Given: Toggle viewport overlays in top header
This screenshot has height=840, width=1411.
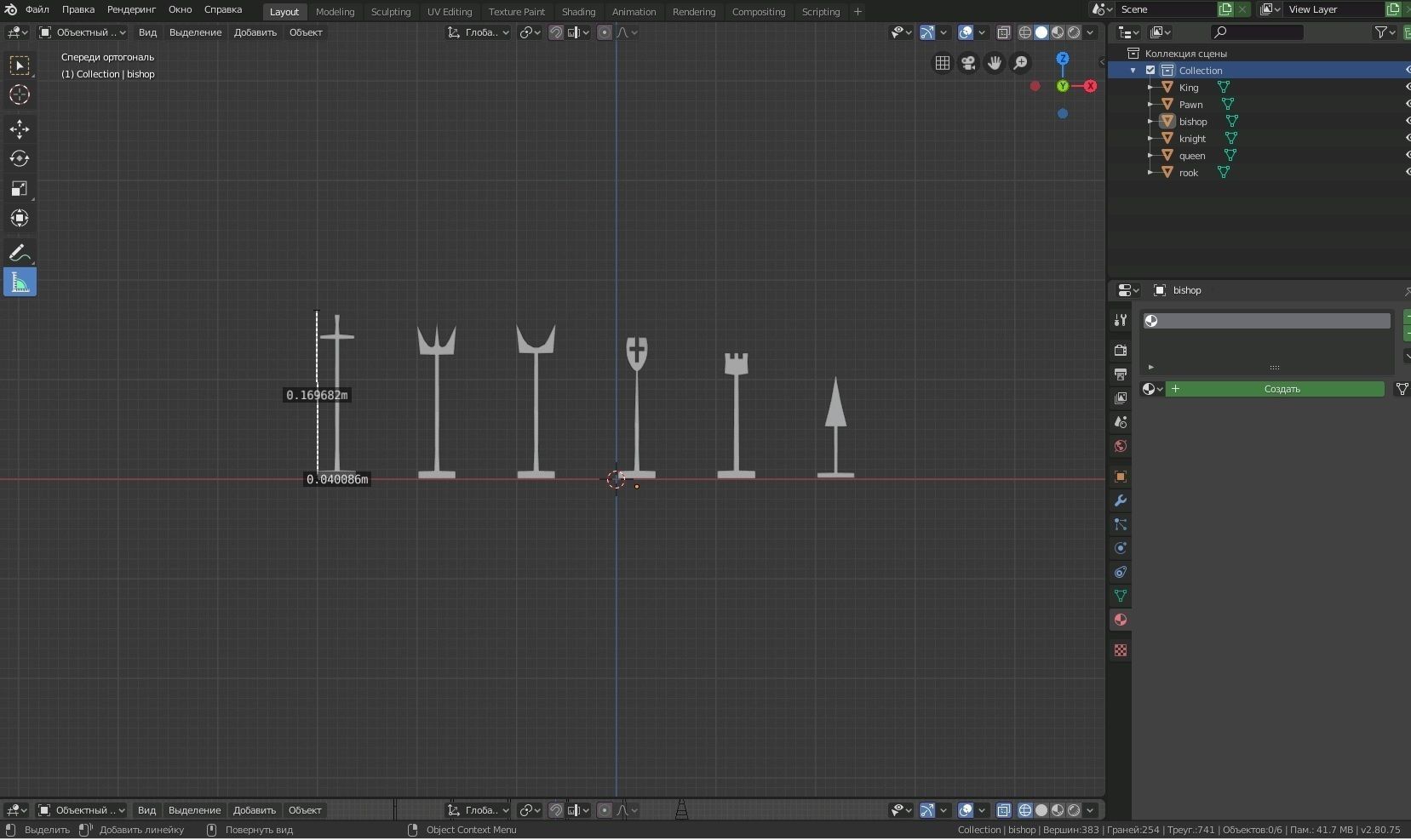Looking at the screenshot, I should pyautogui.click(x=966, y=32).
